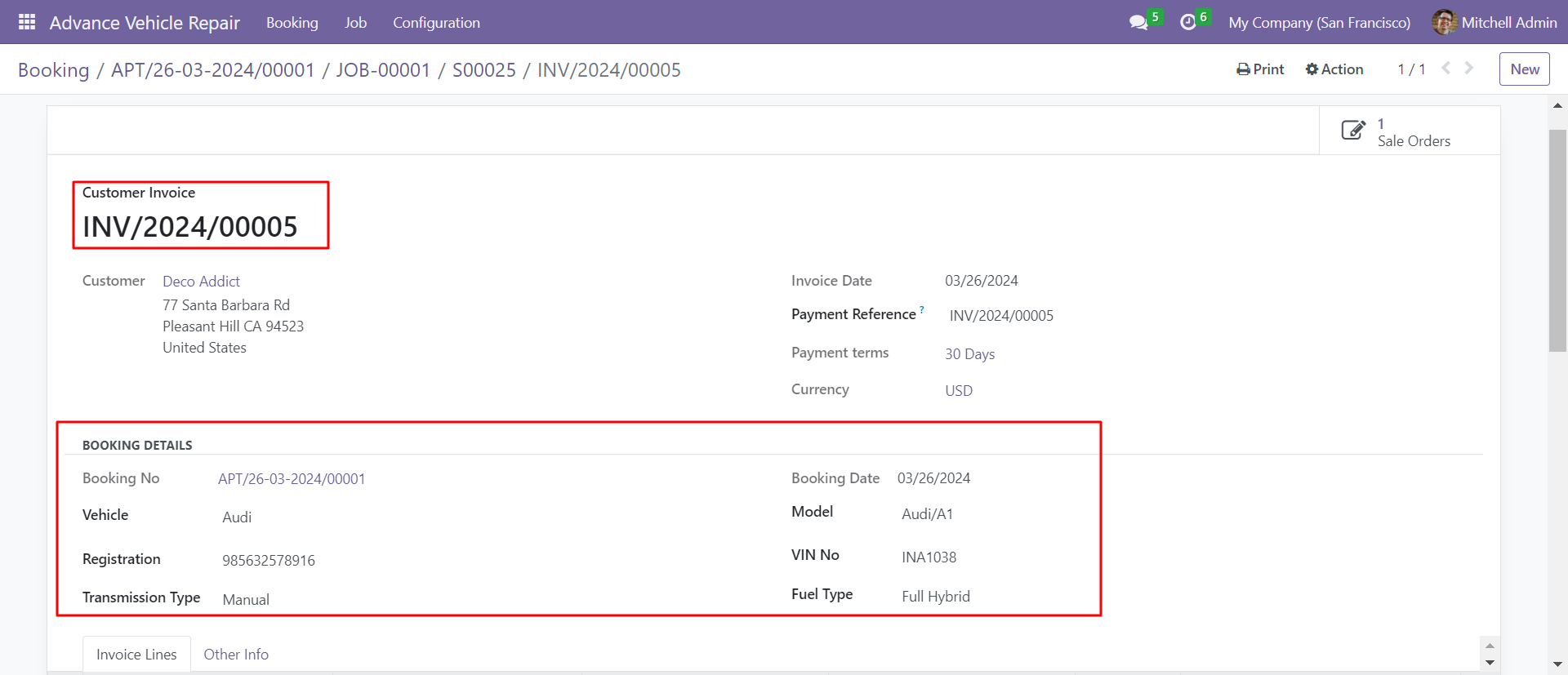This screenshot has width=1568, height=675.
Task: Go to next record arrow
Action: [1469, 69]
